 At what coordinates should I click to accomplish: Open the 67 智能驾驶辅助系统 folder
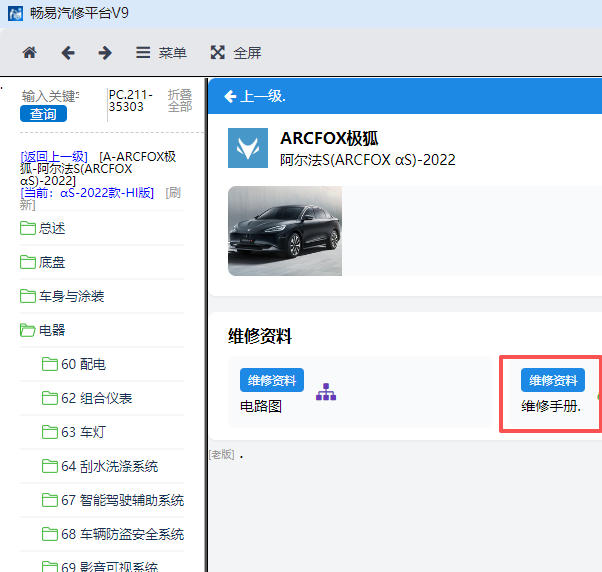coord(113,500)
